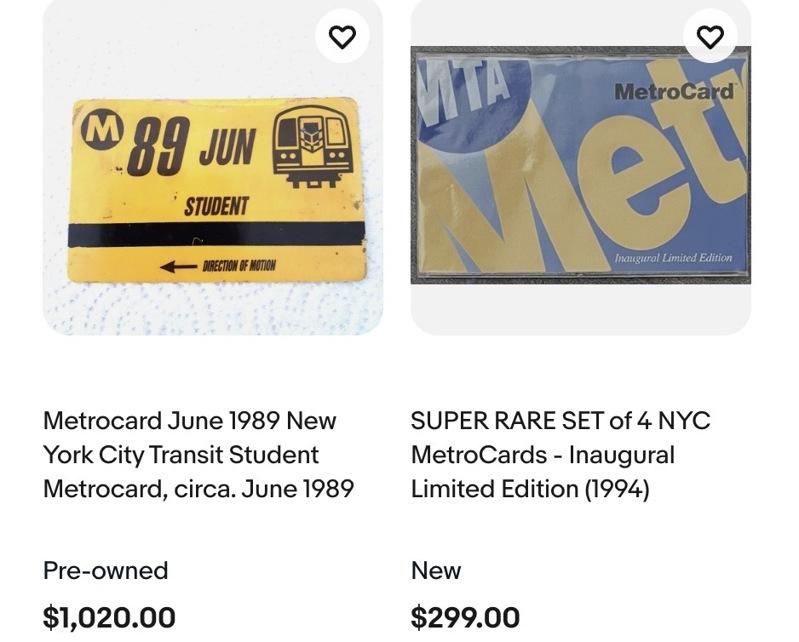Save the 1989 Student Metrocard to watchlist
799x642 pixels.
[x=342, y=37]
